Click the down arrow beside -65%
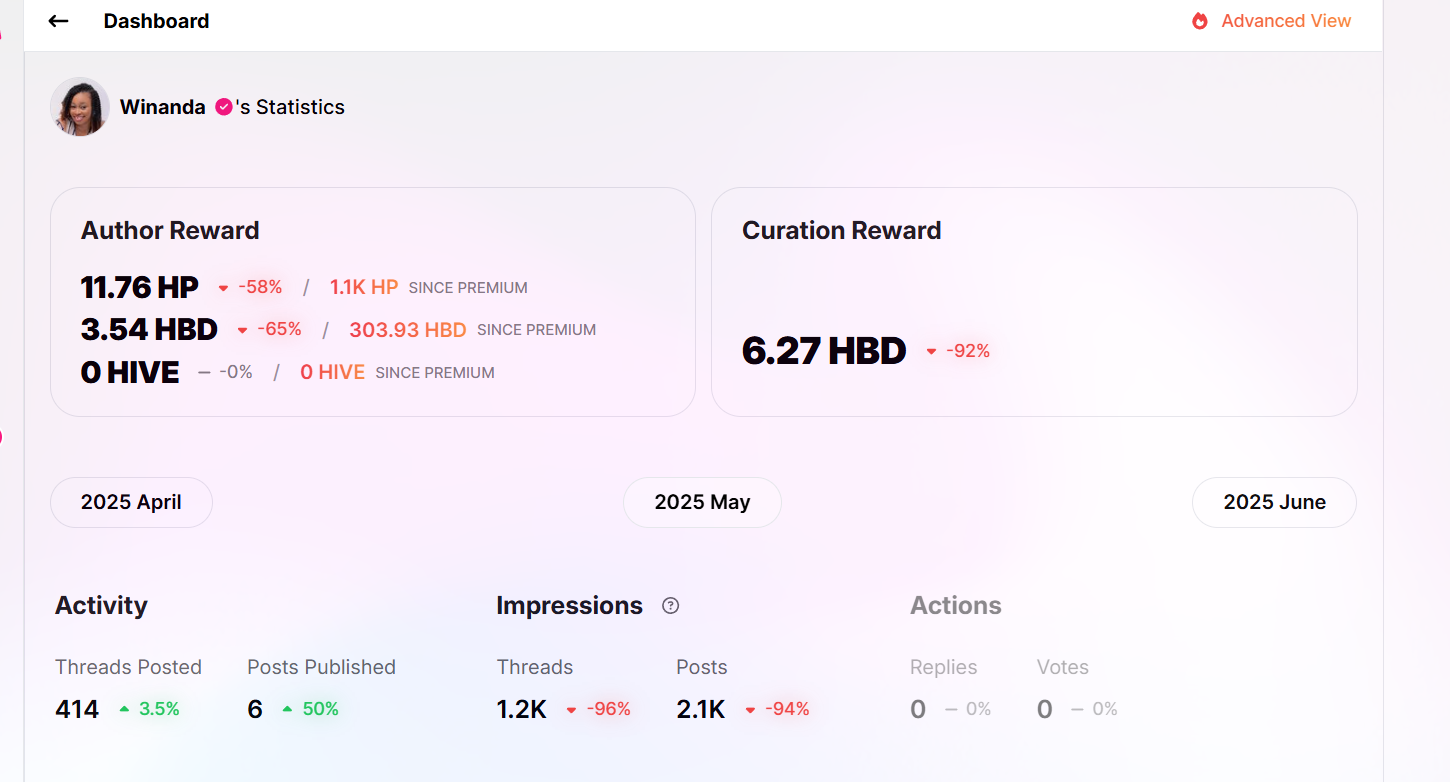 (242, 330)
